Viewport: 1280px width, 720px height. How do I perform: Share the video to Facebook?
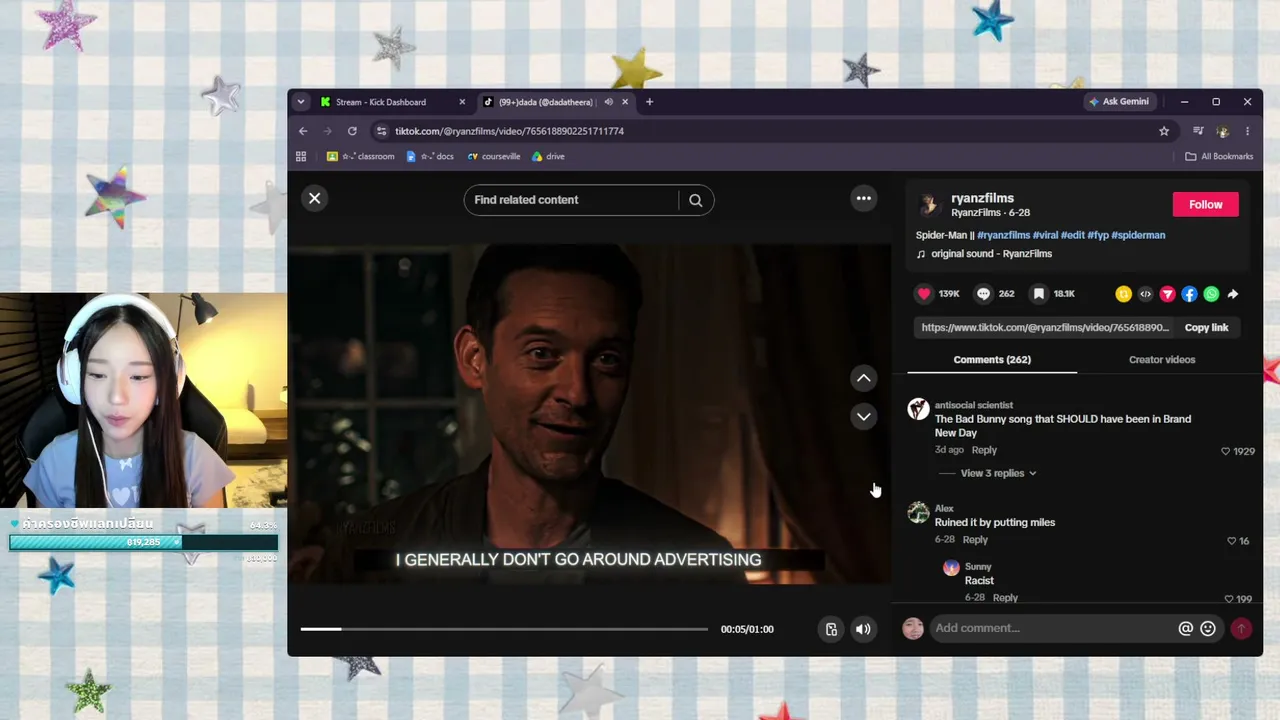point(1189,294)
